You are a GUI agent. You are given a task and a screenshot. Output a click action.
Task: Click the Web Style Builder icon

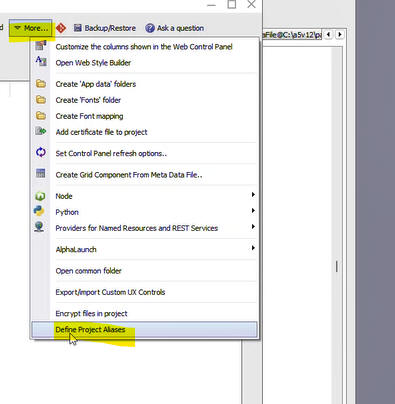(x=41, y=61)
